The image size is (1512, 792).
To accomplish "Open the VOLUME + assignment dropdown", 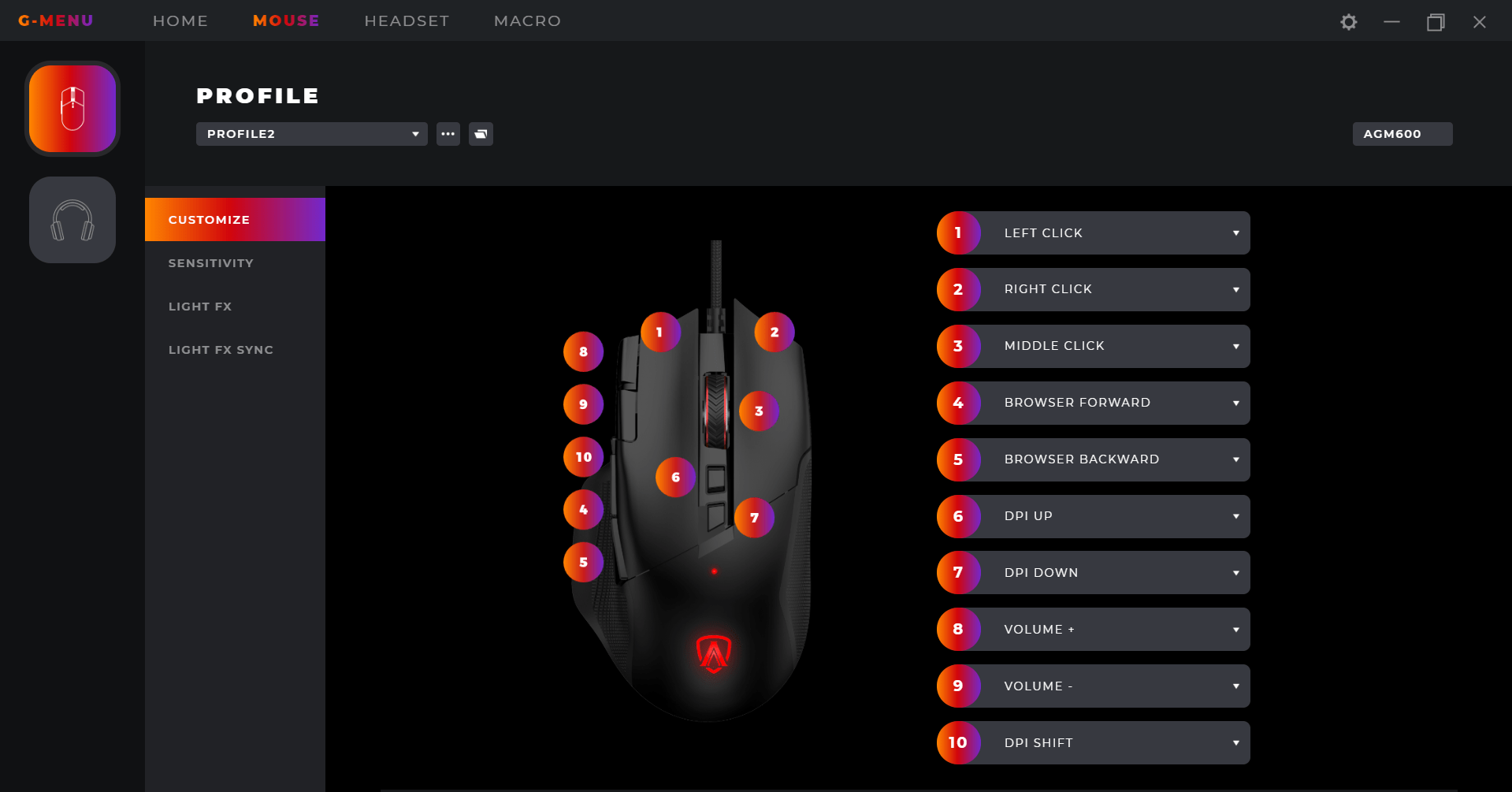I will (1094, 629).
